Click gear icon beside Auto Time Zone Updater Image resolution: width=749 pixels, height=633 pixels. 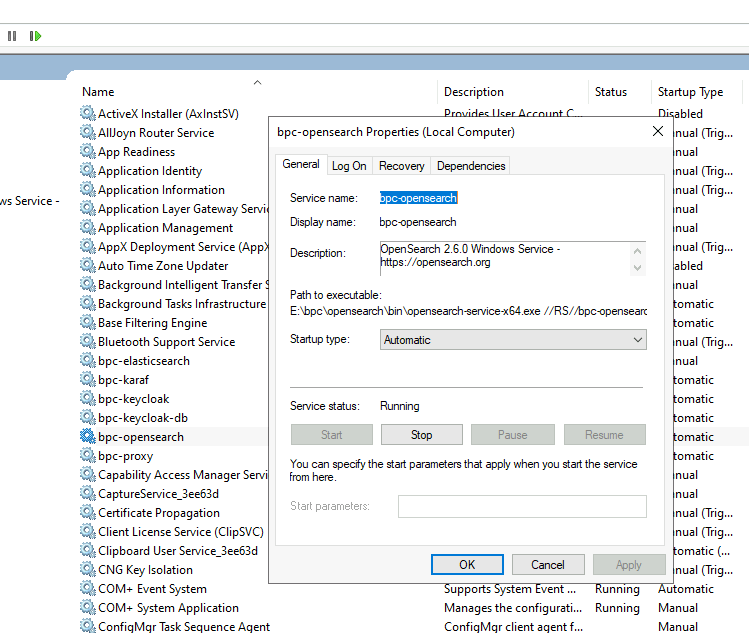pyautogui.click(x=87, y=266)
